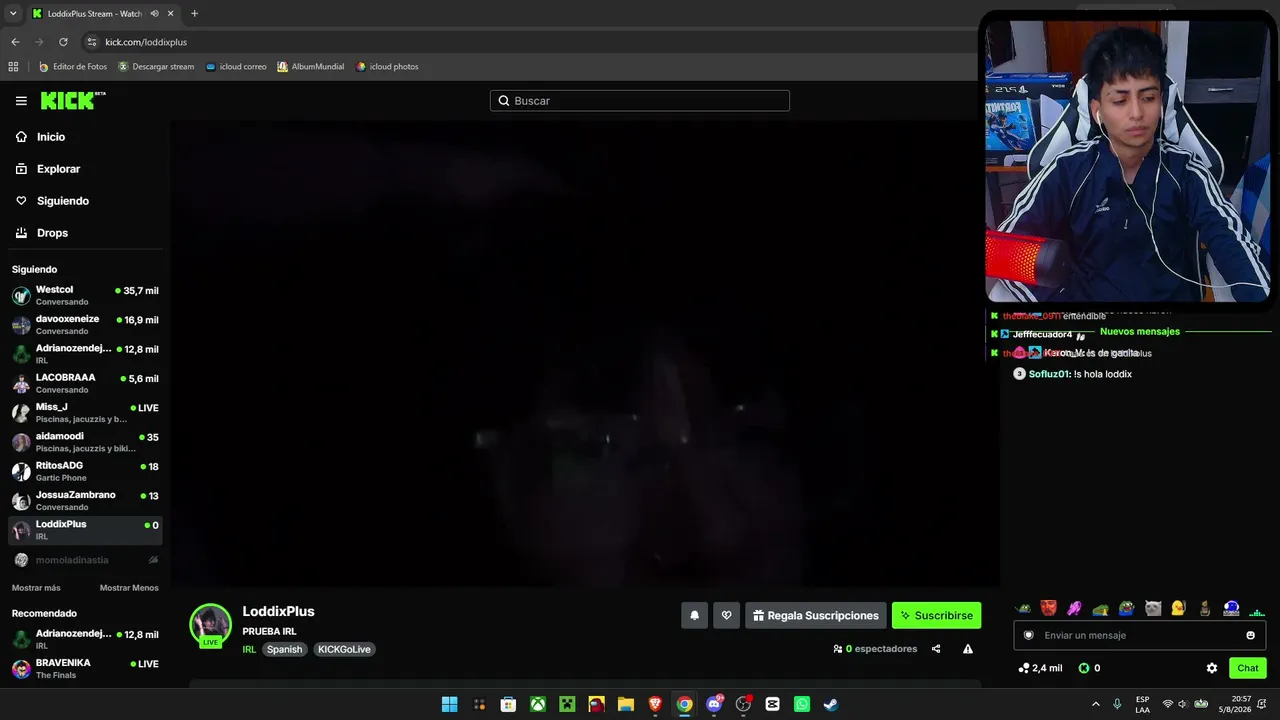Click LoddixPlus streamer avatar
Screen dimensions: 1280x720
coord(210,625)
